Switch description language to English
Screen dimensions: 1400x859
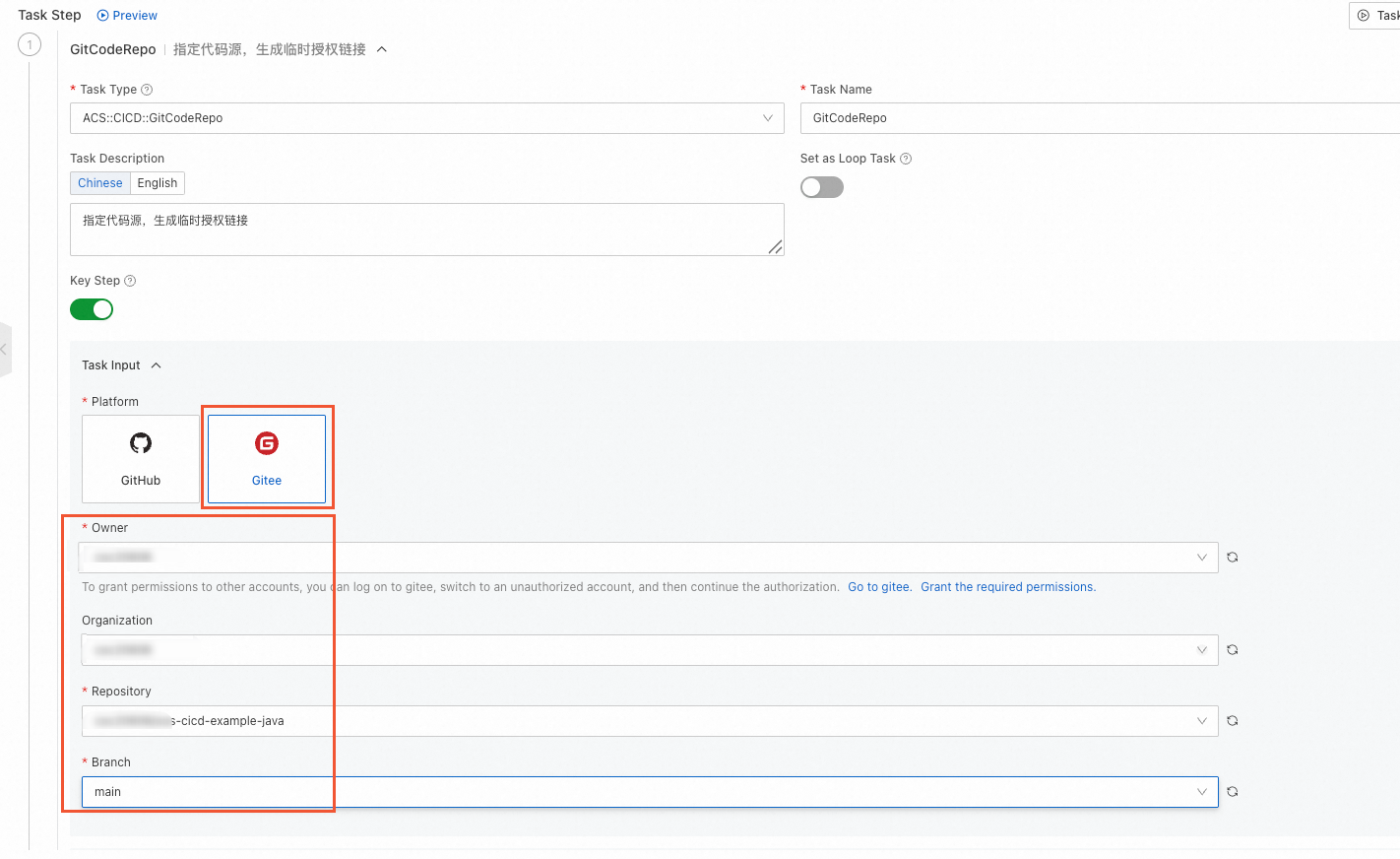tap(158, 183)
